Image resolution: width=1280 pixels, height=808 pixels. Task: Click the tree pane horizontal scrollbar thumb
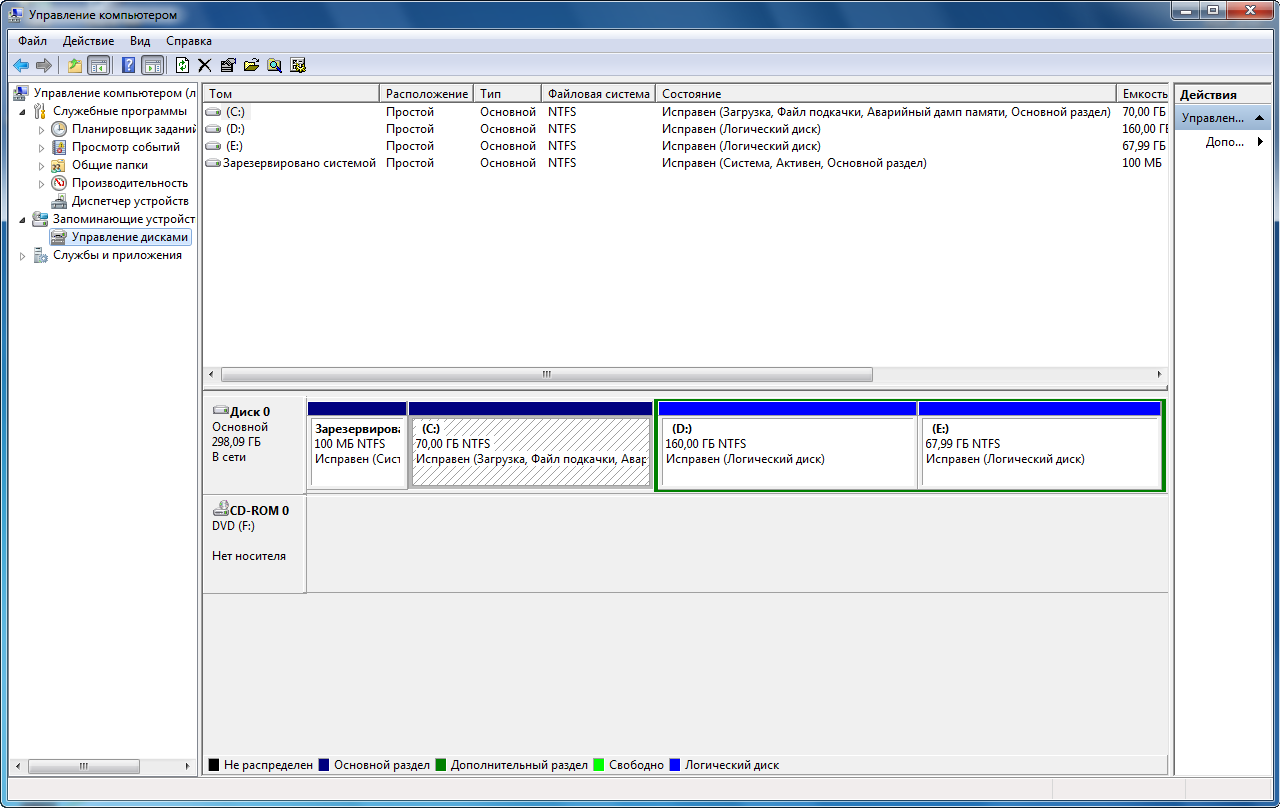84,766
